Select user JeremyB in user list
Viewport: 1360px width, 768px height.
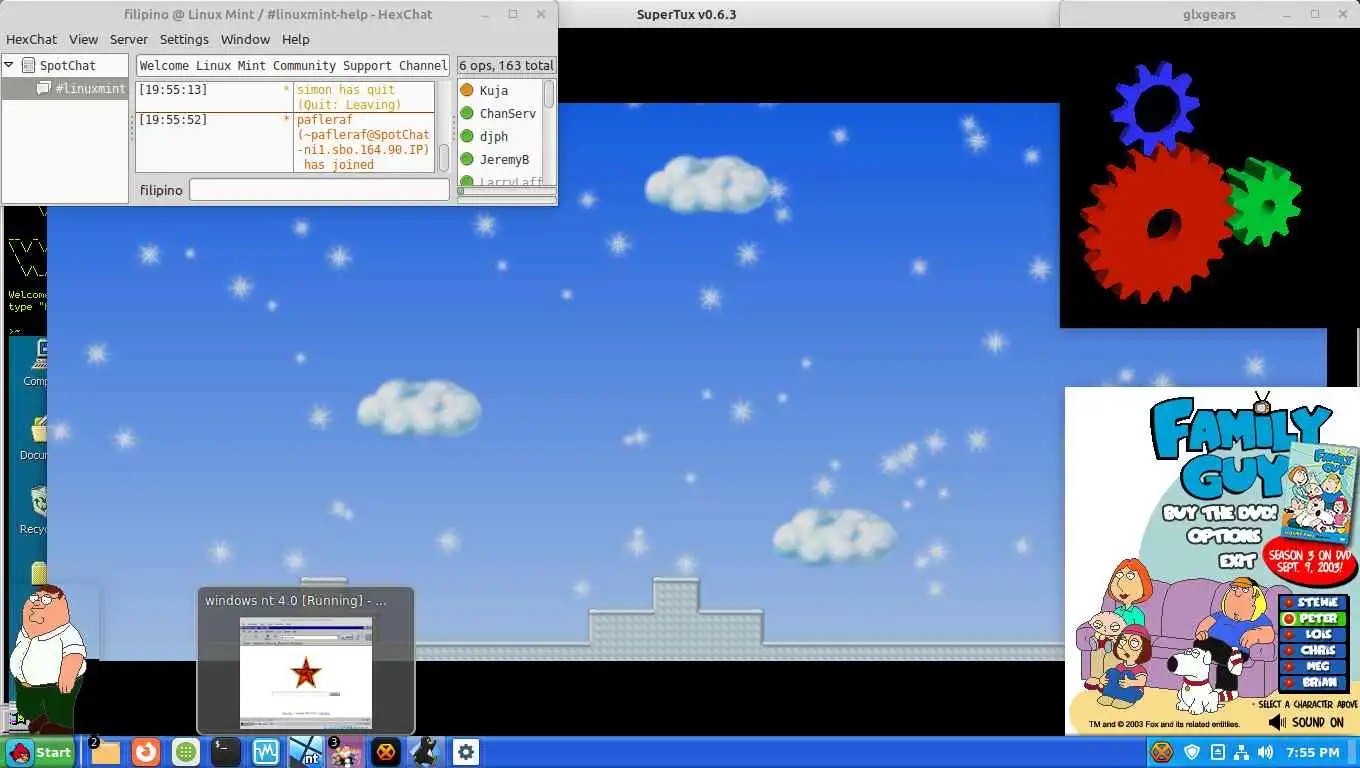[504, 159]
